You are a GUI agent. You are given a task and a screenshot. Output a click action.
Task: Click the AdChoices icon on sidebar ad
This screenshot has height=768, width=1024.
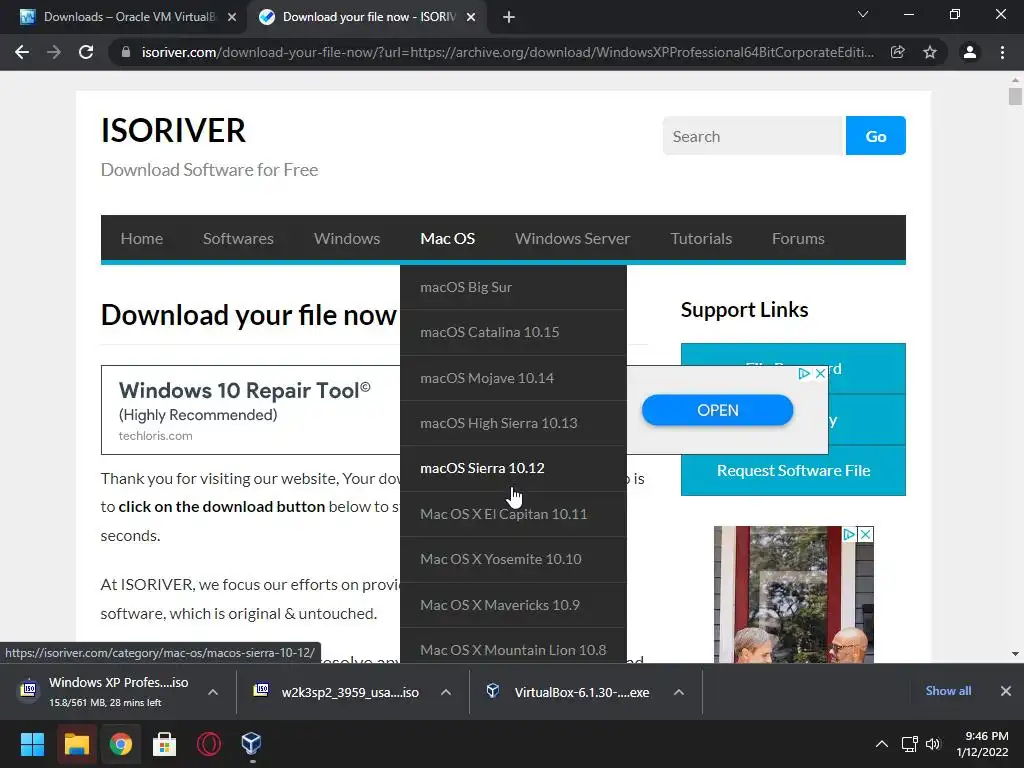click(x=849, y=534)
